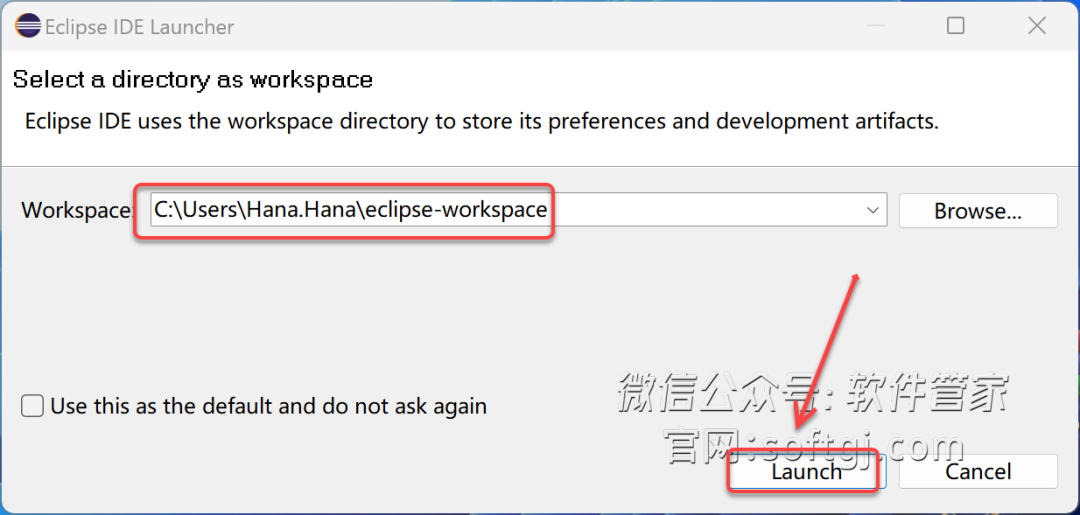Open the Browse... folder chooser
Image resolution: width=1080 pixels, height=515 pixels.
(977, 211)
